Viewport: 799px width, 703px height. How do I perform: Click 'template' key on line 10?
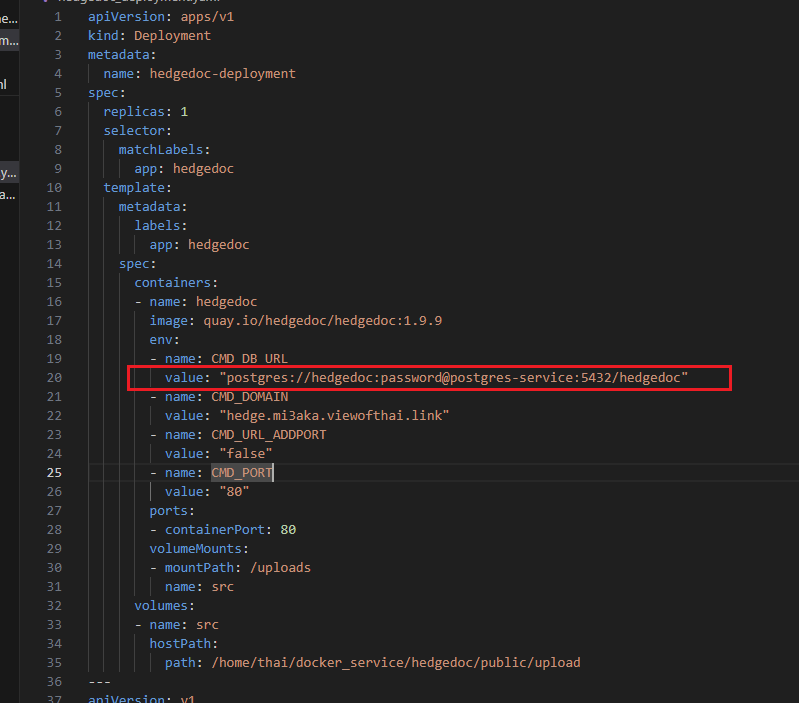pyautogui.click(x=134, y=188)
